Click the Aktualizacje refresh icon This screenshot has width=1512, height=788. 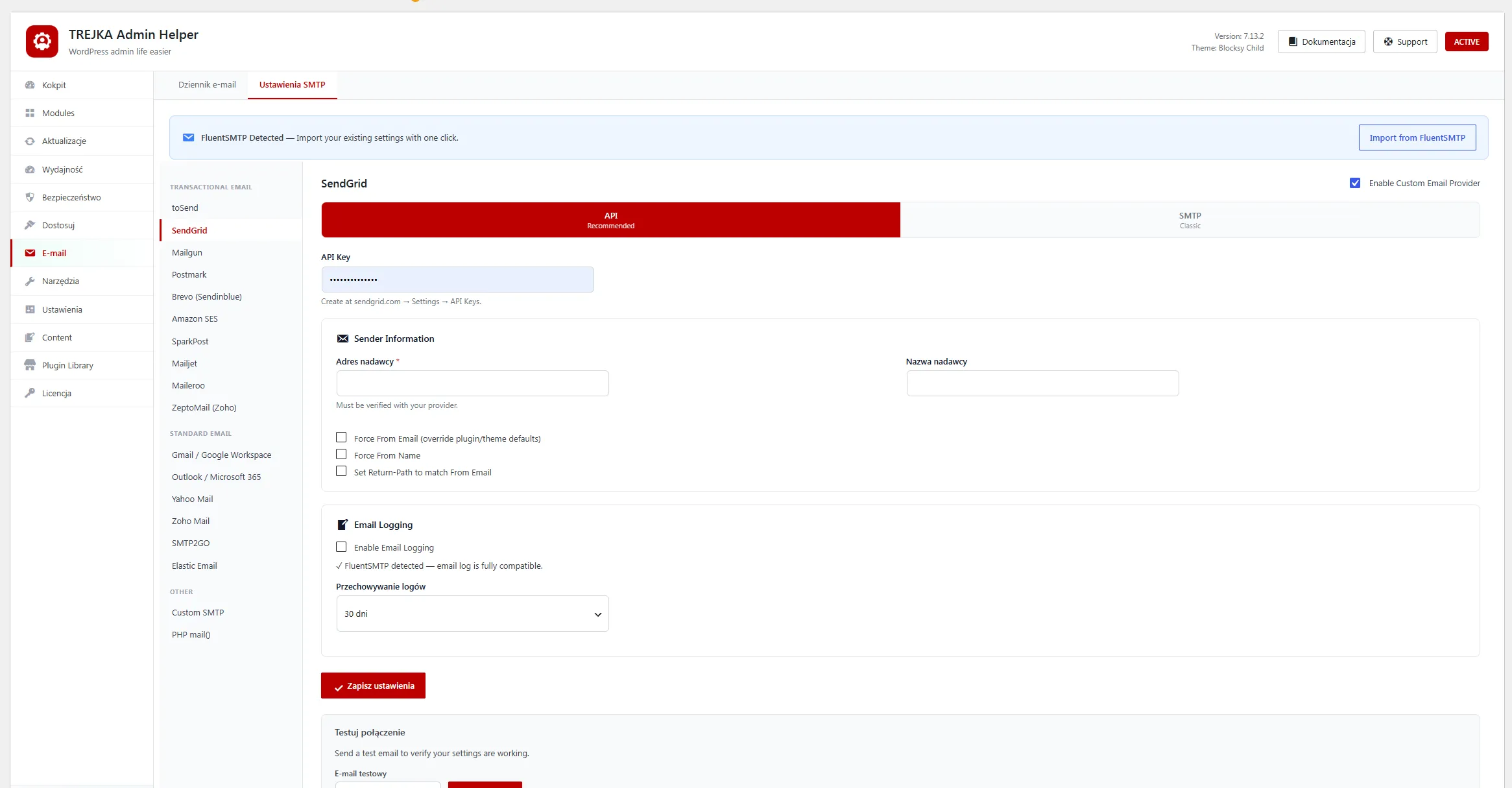[30, 141]
